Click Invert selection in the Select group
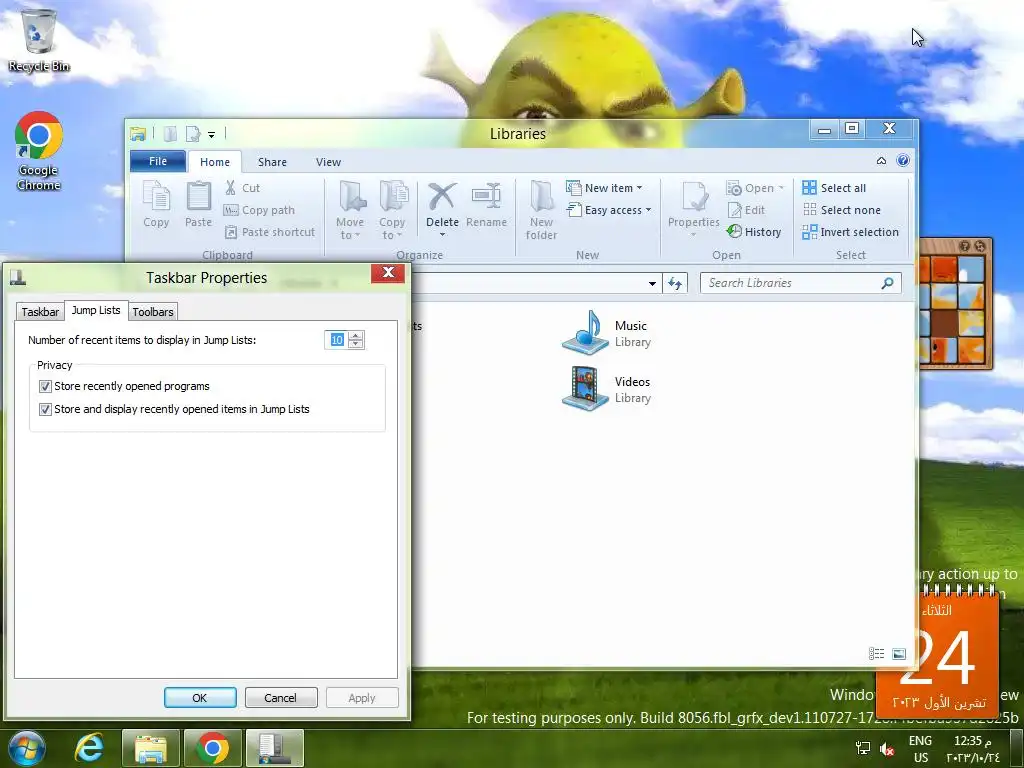Image resolution: width=1024 pixels, height=768 pixels. point(850,232)
